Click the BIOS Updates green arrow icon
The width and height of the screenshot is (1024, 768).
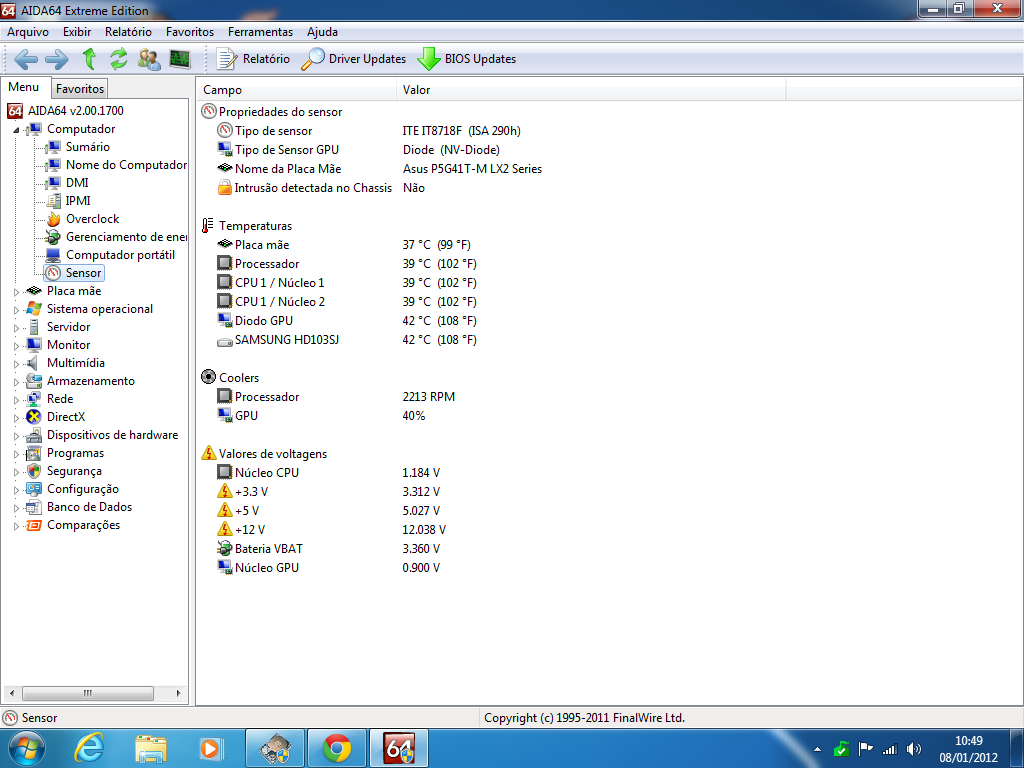428,59
